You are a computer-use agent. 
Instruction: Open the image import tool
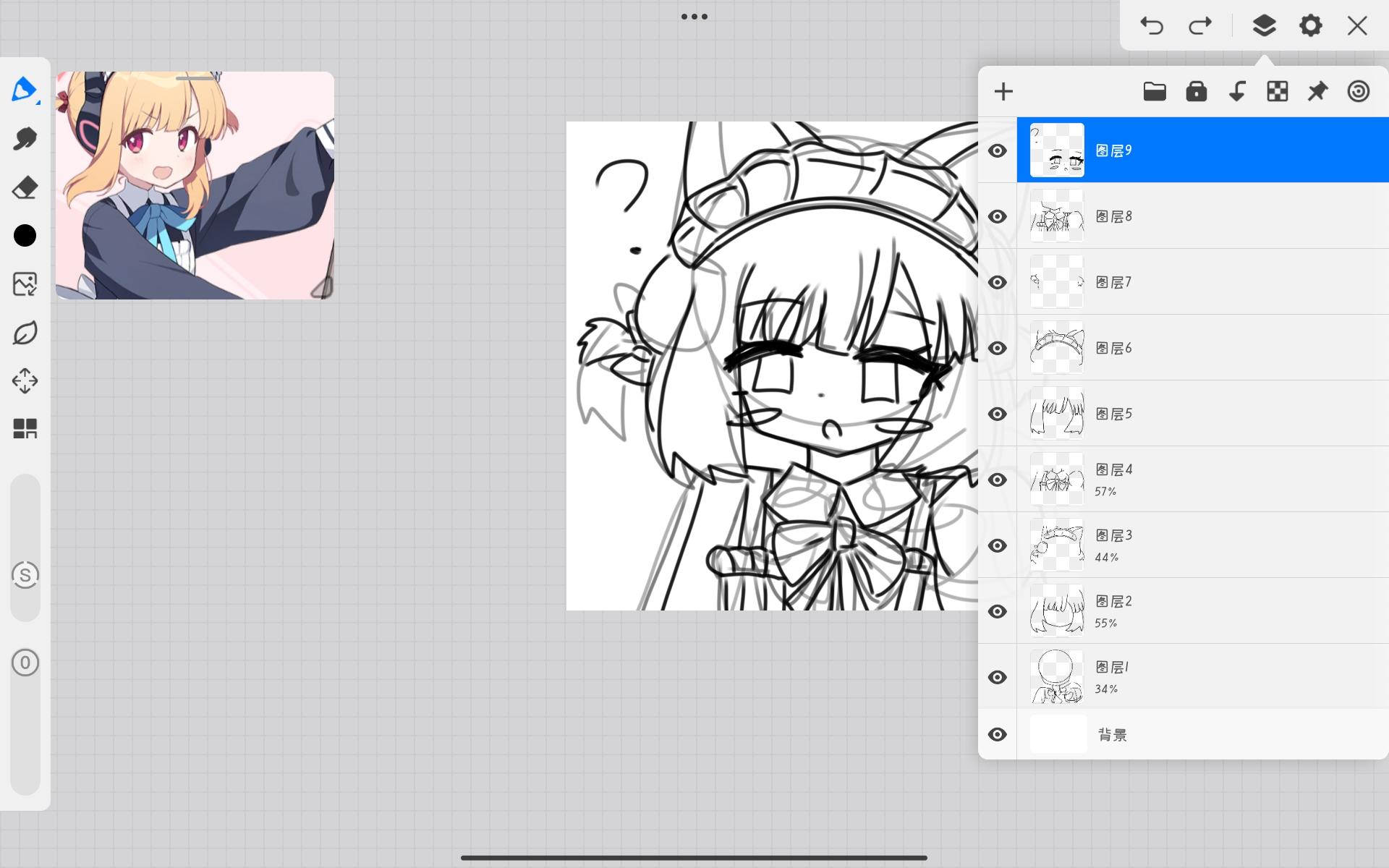click(25, 284)
